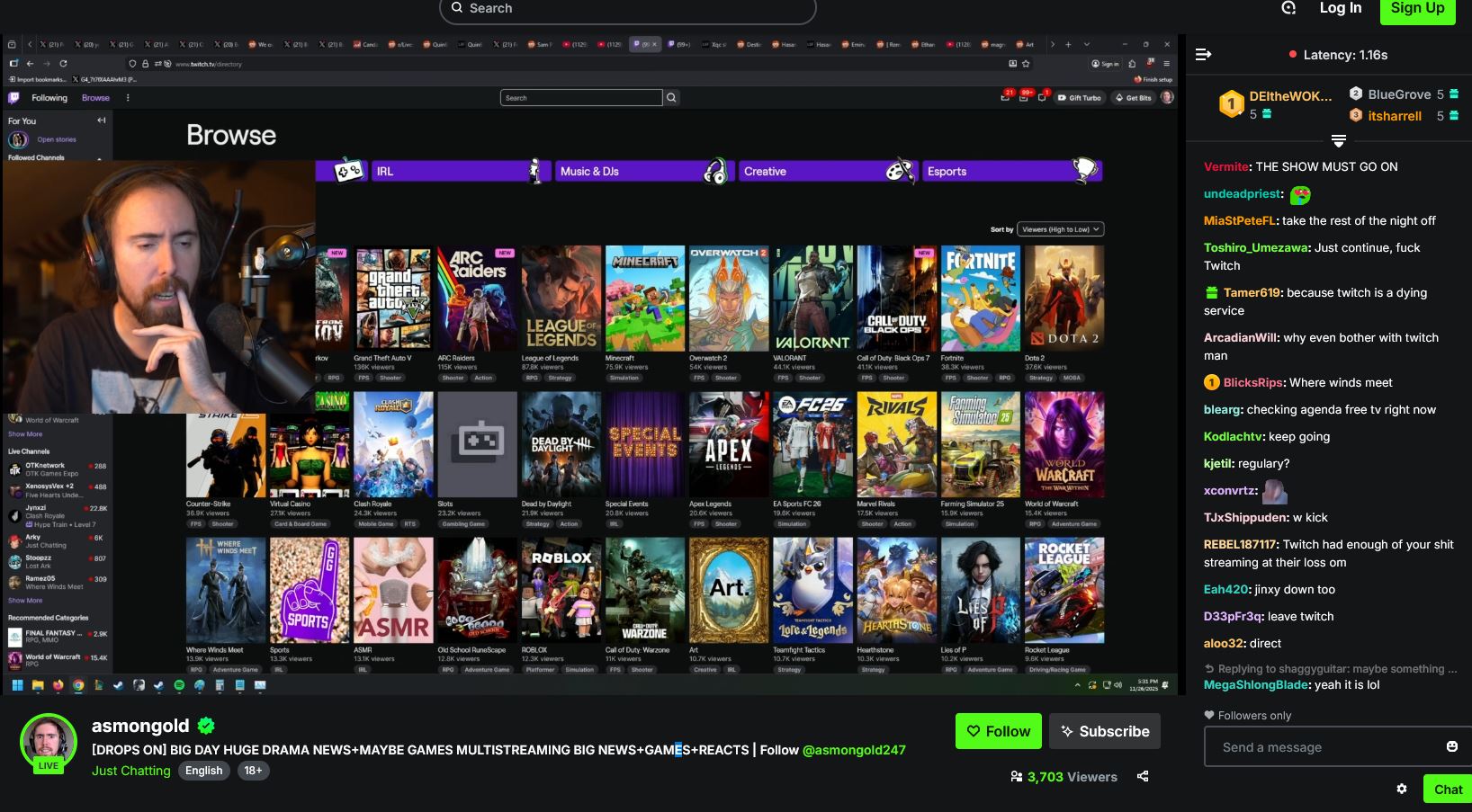Click itsharrell in the chat leaderboard
Viewport: 1472px width, 812px height.
pyautogui.click(x=1395, y=116)
